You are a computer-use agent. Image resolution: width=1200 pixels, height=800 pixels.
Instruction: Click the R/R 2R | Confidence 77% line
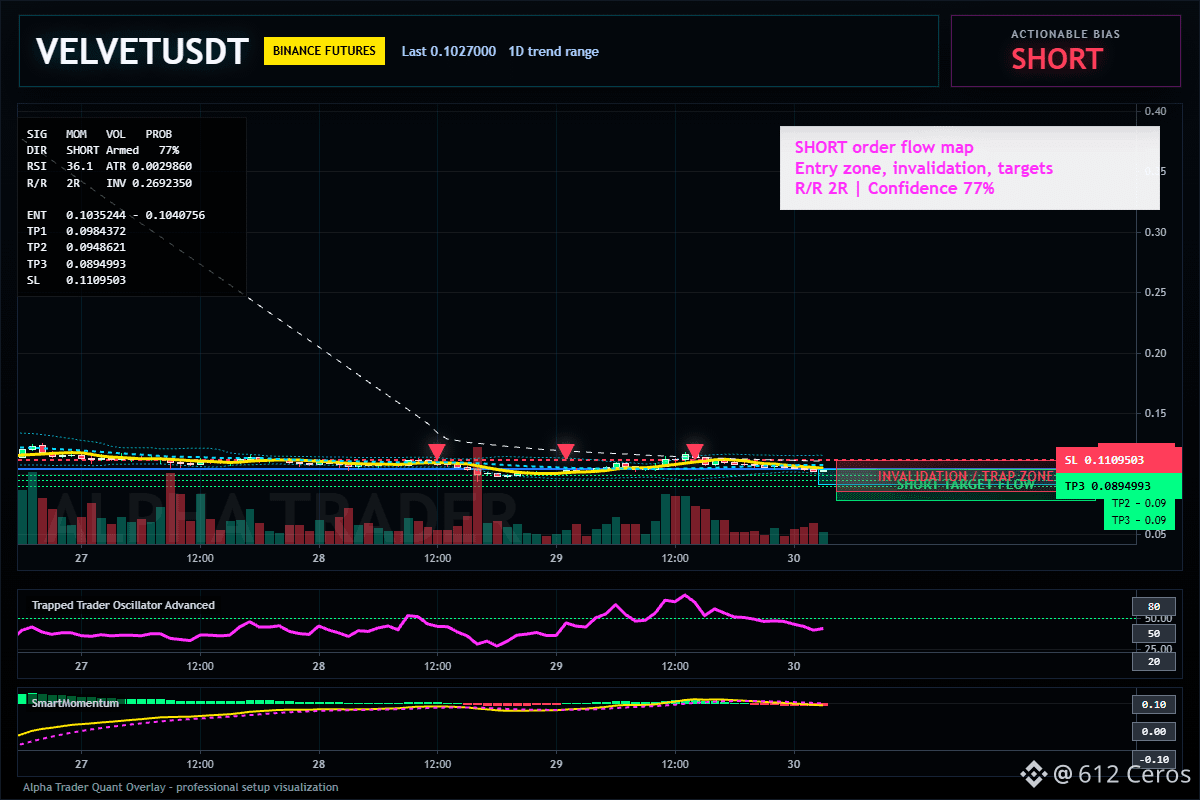tap(894, 188)
